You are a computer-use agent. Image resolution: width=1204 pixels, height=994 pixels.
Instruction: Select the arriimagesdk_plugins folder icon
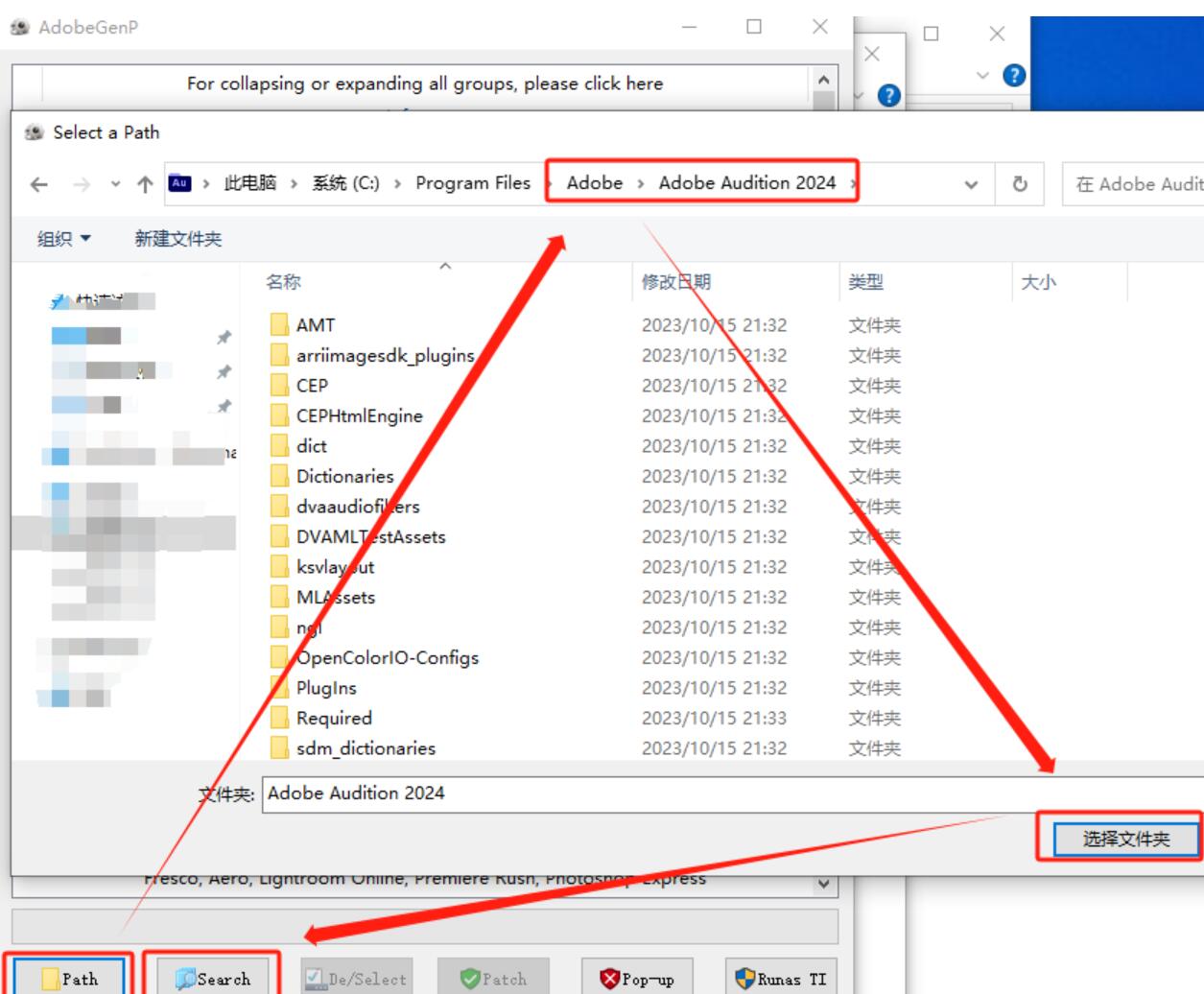pos(279,355)
